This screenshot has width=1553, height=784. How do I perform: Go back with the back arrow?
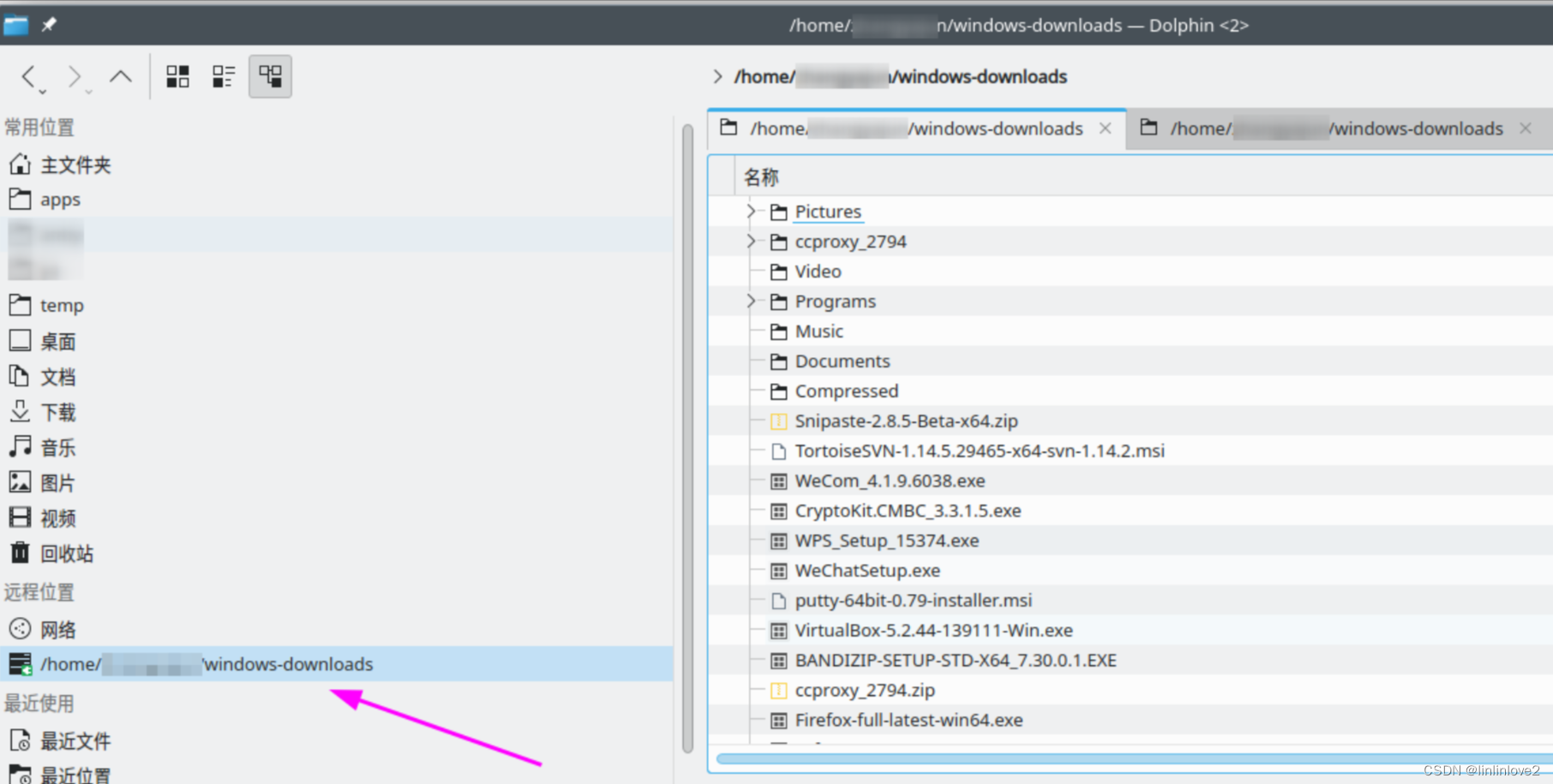point(28,76)
